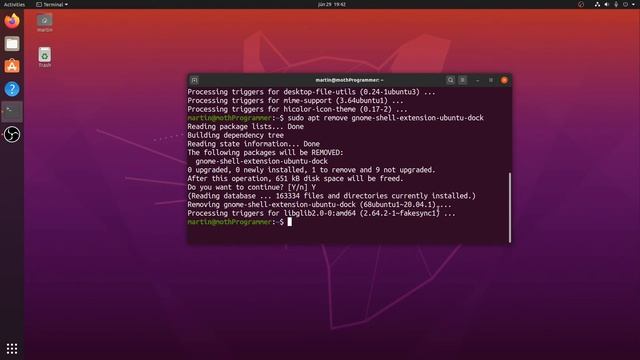Open the Trash desktop icon
Image resolution: width=640 pixels, height=360 pixels.
[x=44, y=57]
